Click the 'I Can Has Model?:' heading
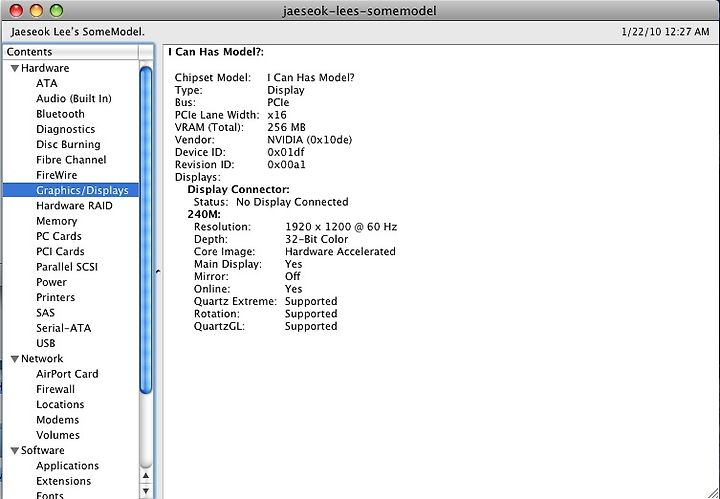 216,52
